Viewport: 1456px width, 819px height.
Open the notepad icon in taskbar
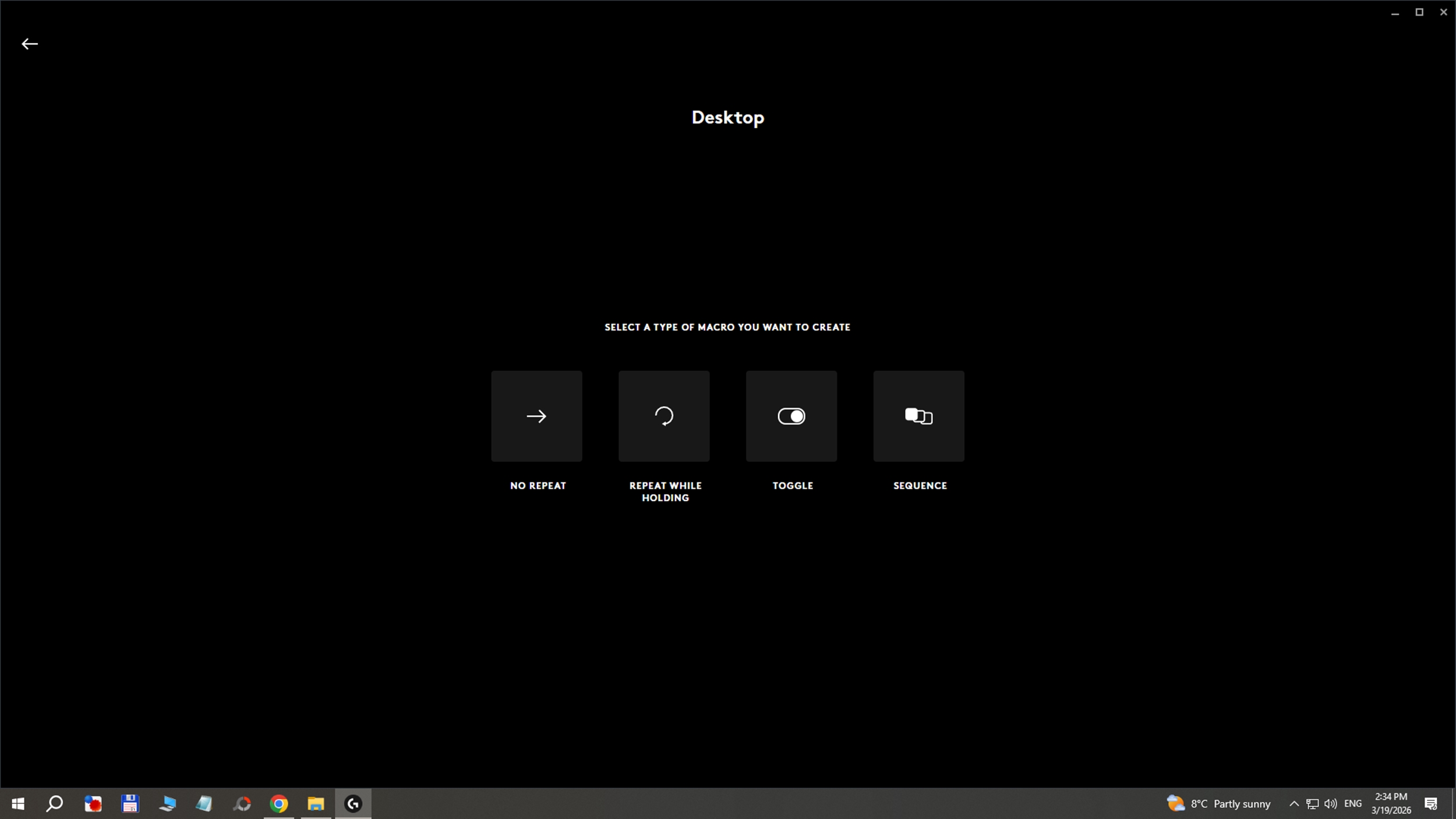point(204,804)
